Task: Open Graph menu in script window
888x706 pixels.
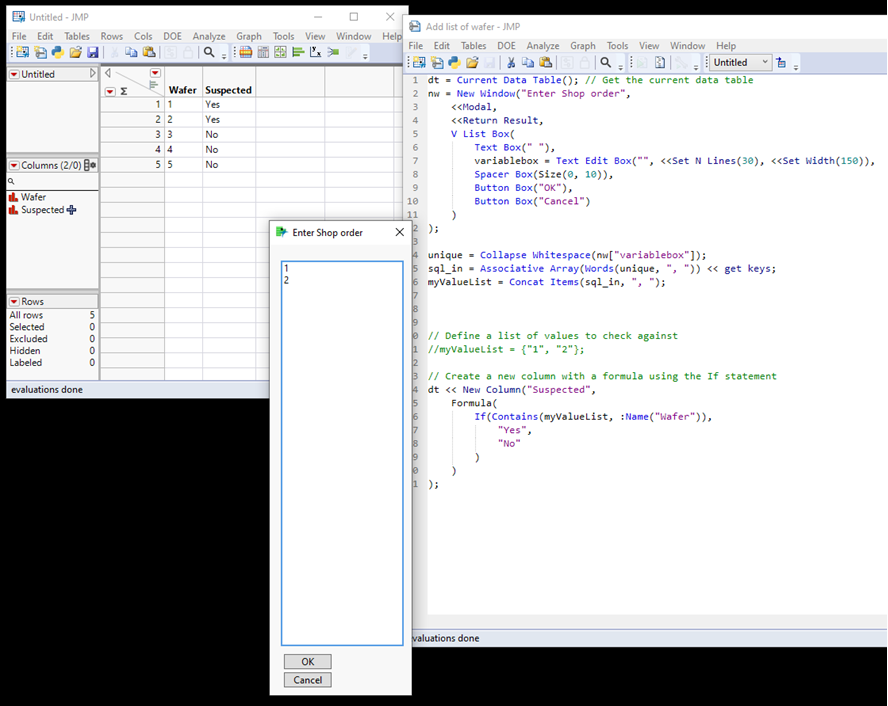Action: (583, 46)
